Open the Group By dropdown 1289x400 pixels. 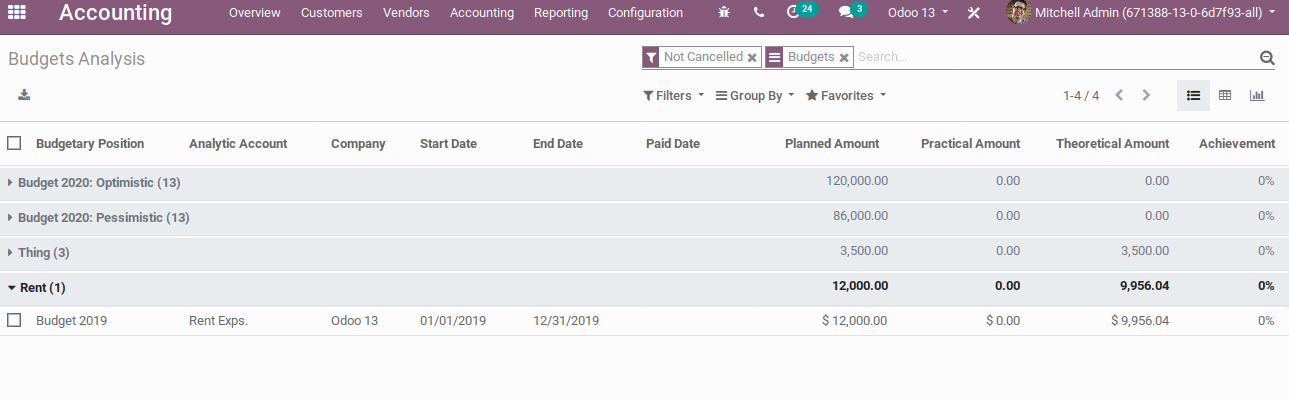[755, 96]
